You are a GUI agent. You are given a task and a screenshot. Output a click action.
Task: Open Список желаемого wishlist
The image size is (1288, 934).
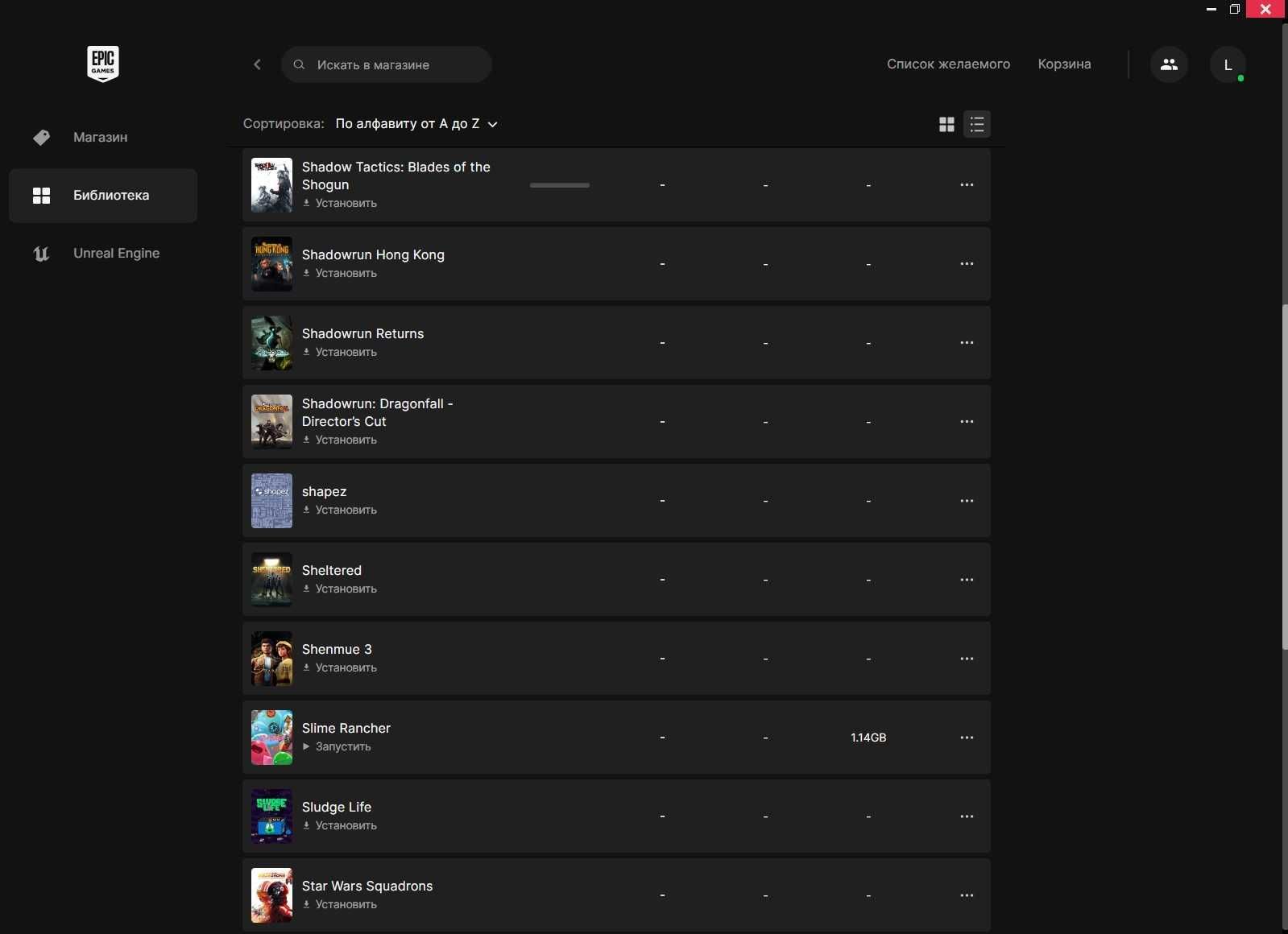[948, 64]
